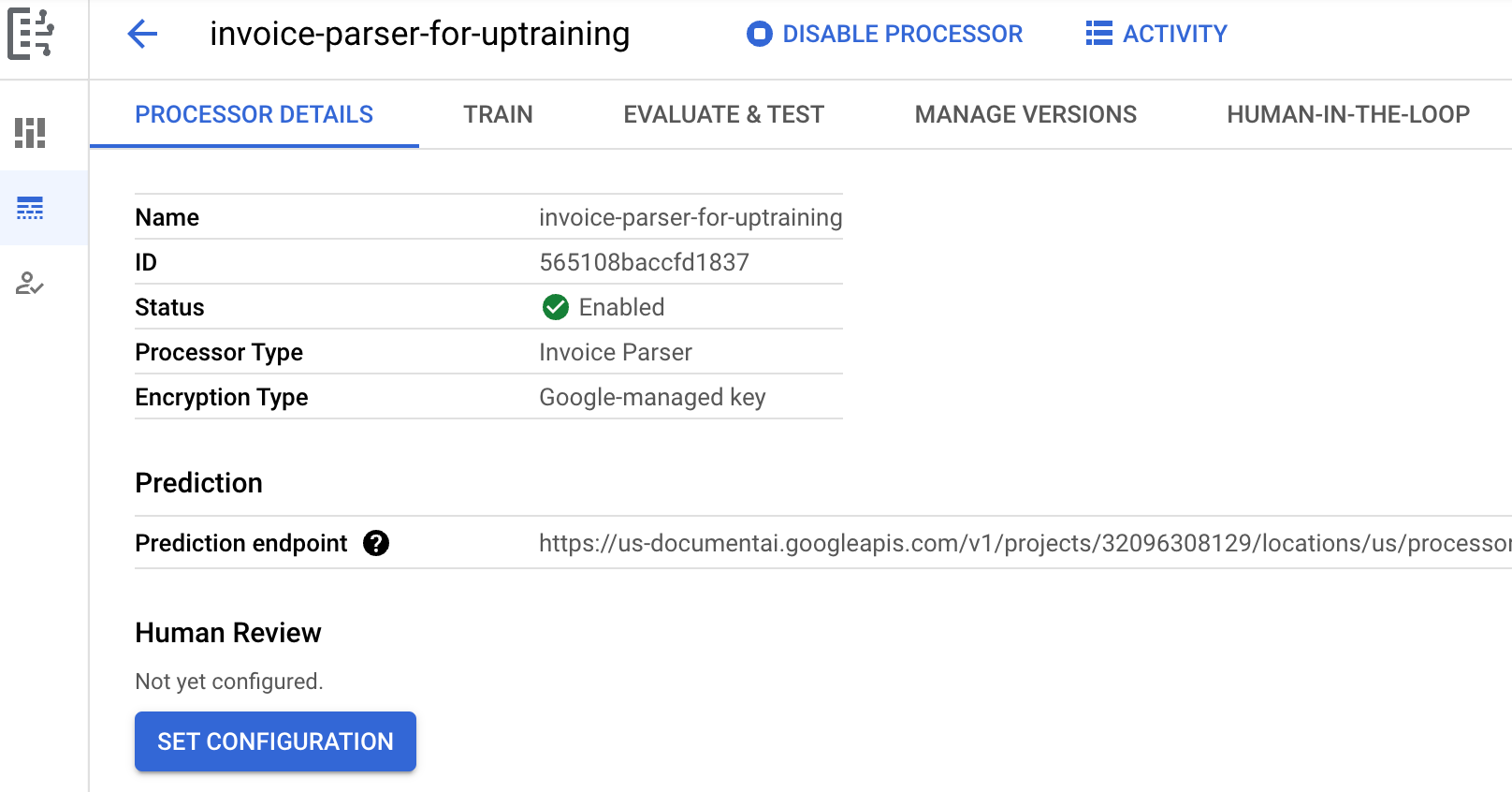Select the Processor Details tab

[254, 114]
